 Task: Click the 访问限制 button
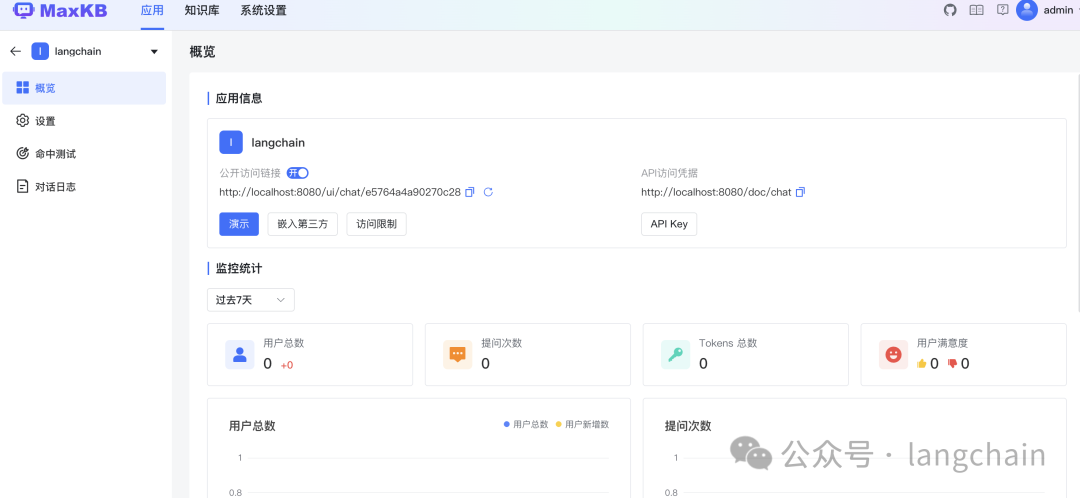(376, 224)
